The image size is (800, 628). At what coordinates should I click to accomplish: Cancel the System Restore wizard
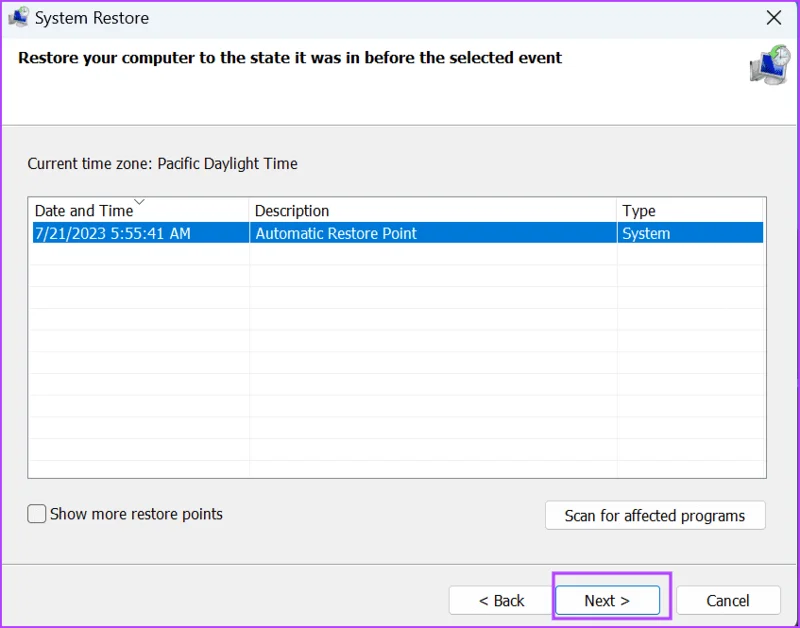[x=728, y=600]
